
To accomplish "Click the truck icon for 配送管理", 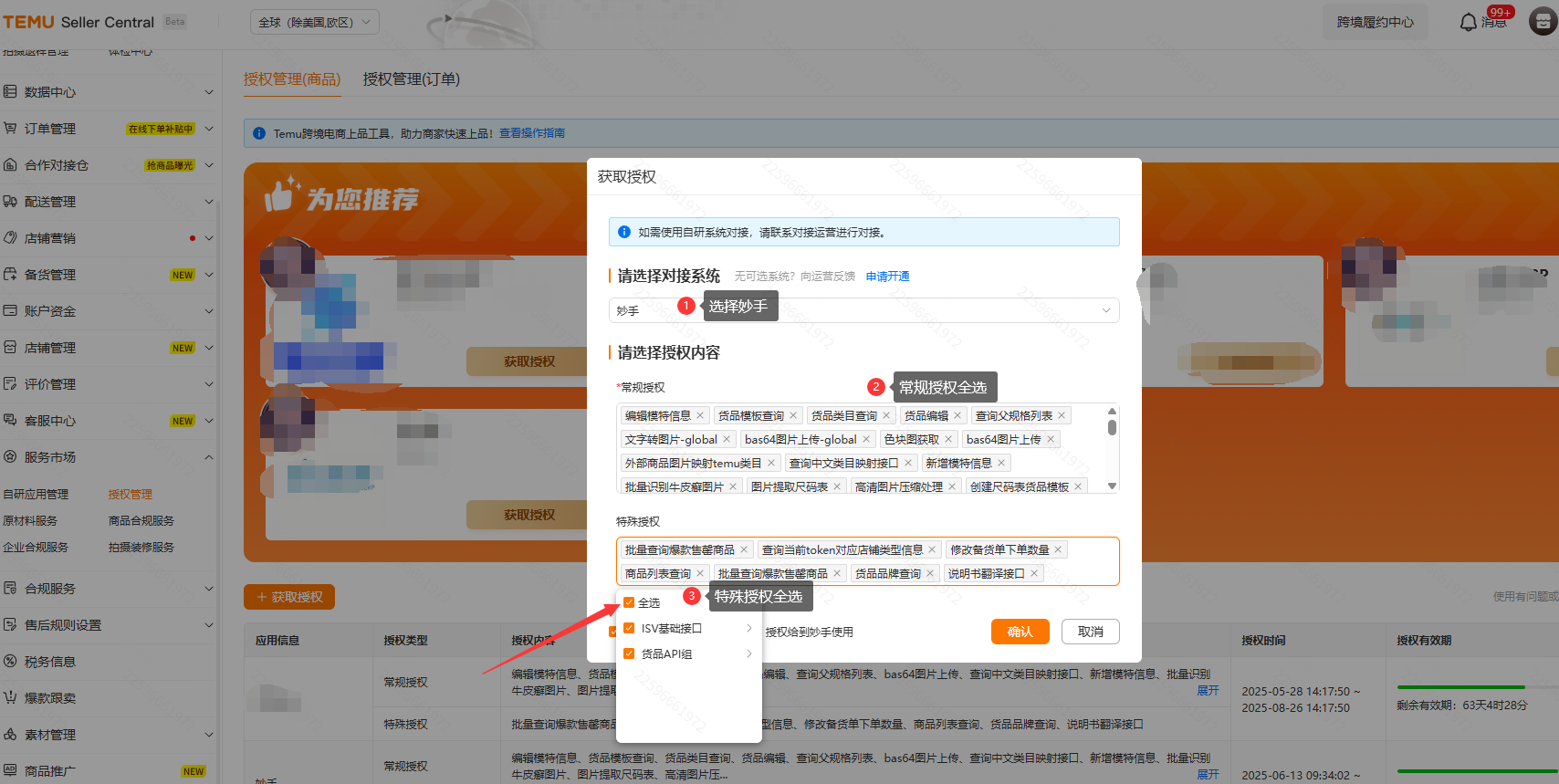I will (x=10, y=202).
